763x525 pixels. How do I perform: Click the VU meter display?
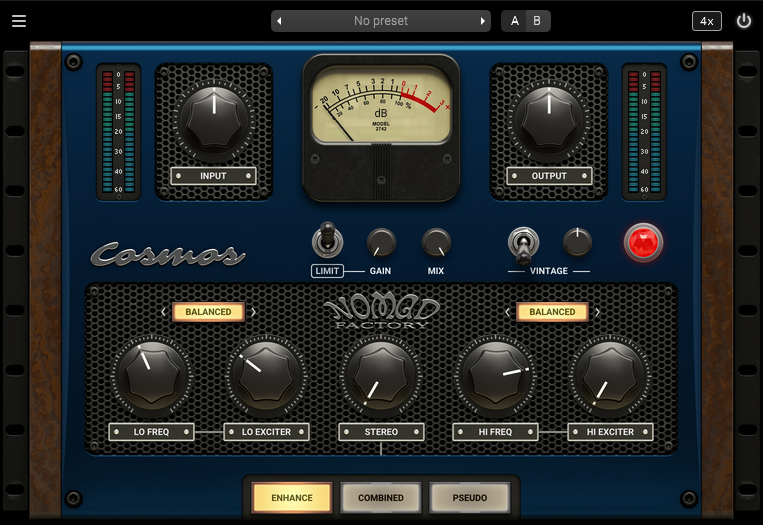pos(381,106)
